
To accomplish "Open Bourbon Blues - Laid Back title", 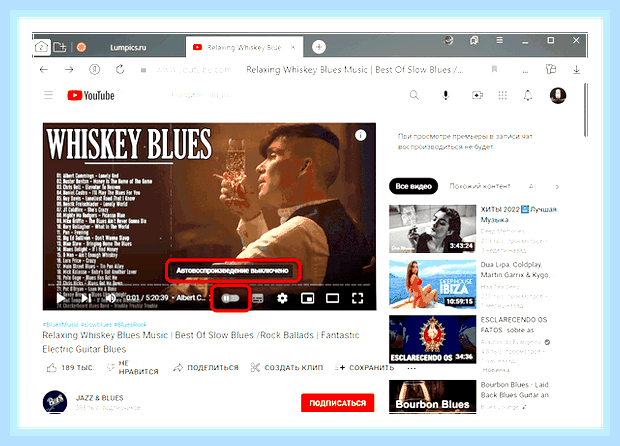I will 515,390.
